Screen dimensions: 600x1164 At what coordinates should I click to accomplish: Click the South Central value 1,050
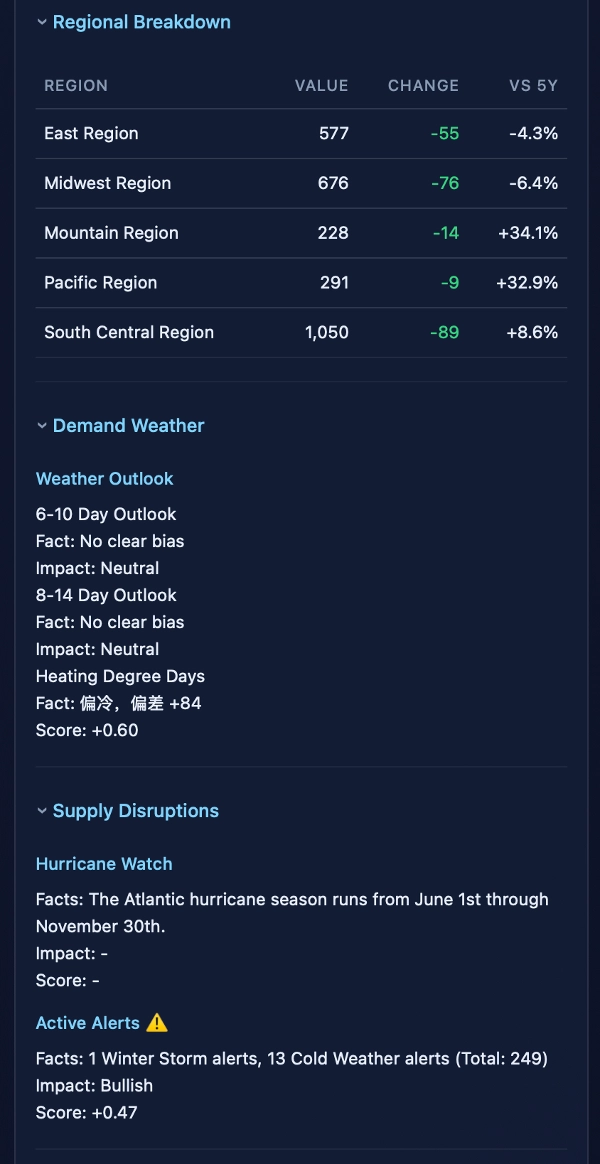327,333
